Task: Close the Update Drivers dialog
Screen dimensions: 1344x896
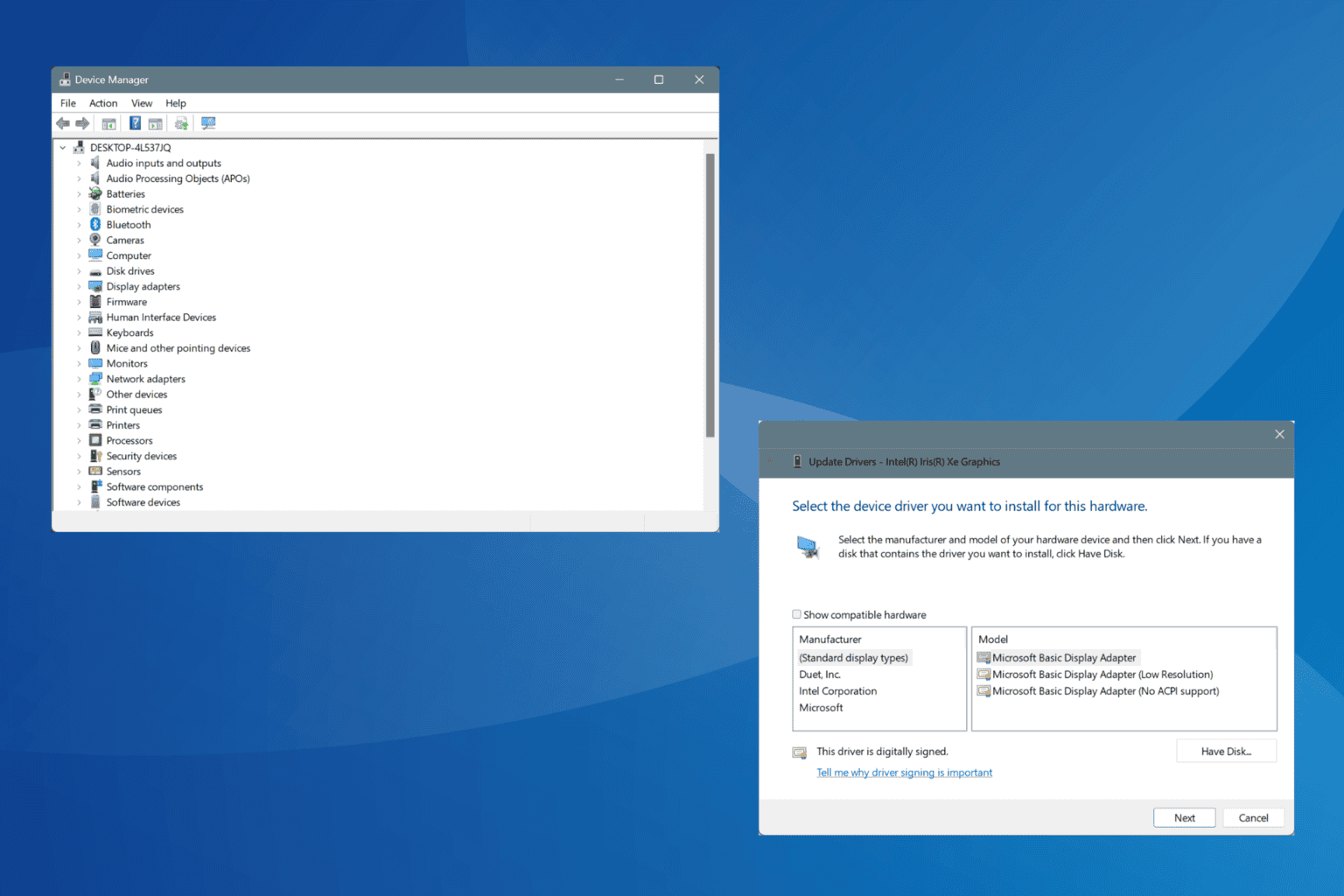Action: tap(1279, 434)
